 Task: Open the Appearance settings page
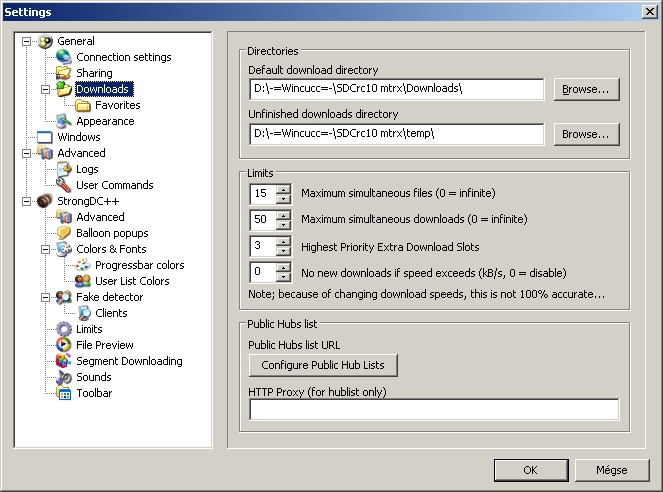click(105, 121)
